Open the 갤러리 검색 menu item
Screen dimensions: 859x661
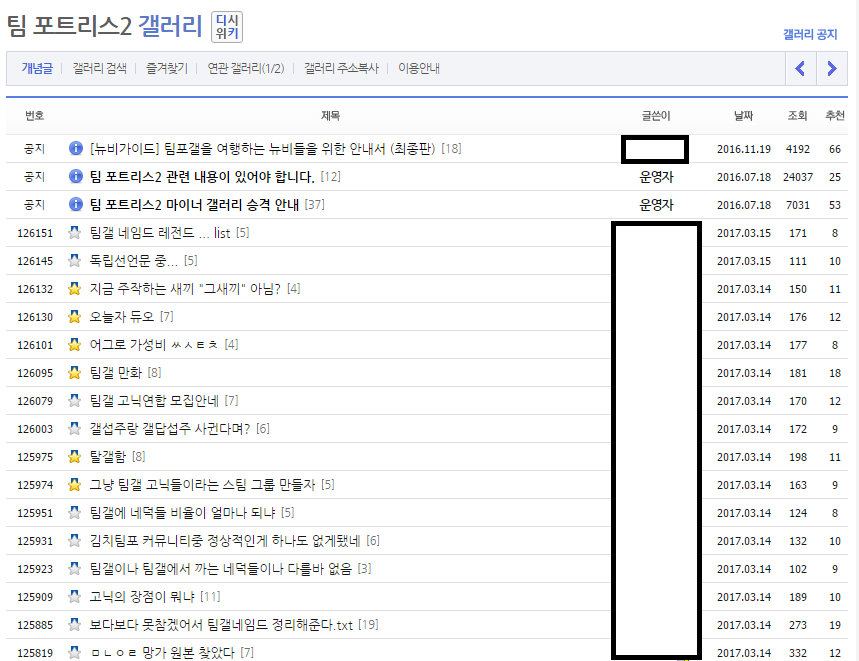click(x=99, y=69)
